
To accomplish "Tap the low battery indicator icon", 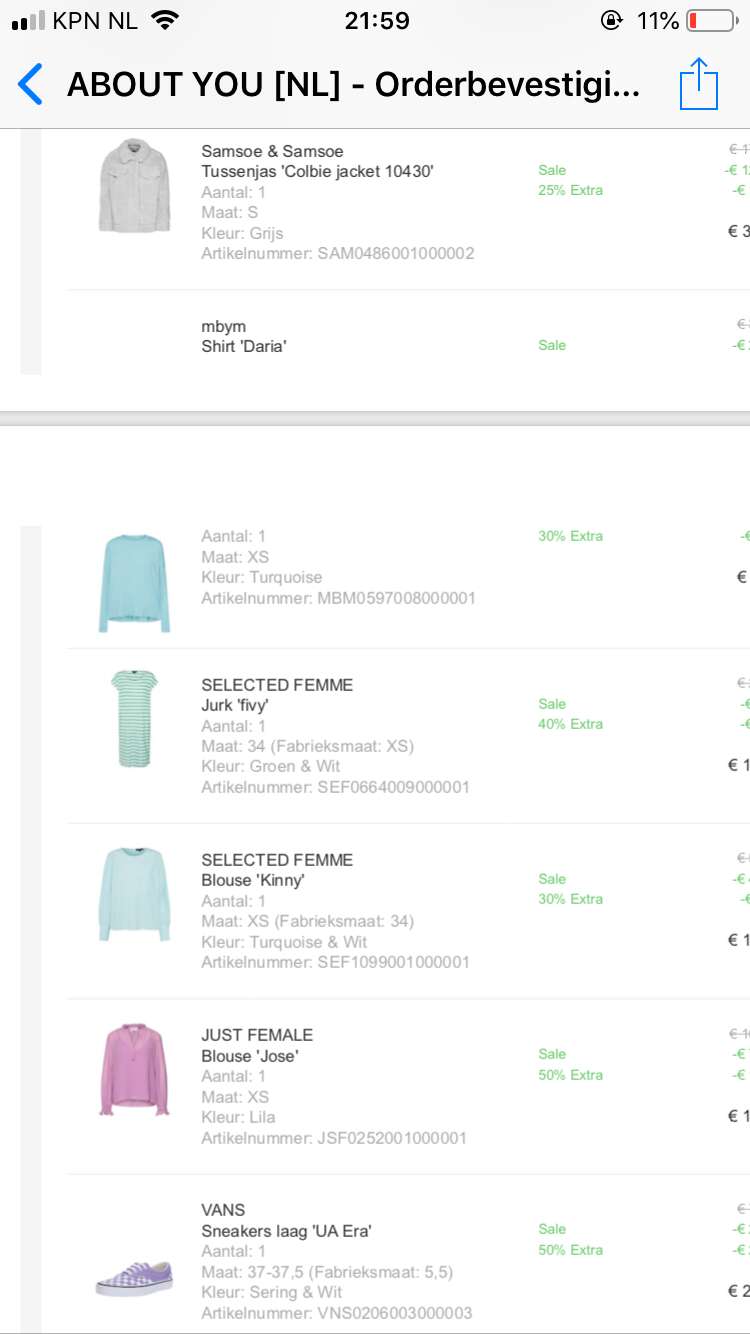I will [x=710, y=21].
